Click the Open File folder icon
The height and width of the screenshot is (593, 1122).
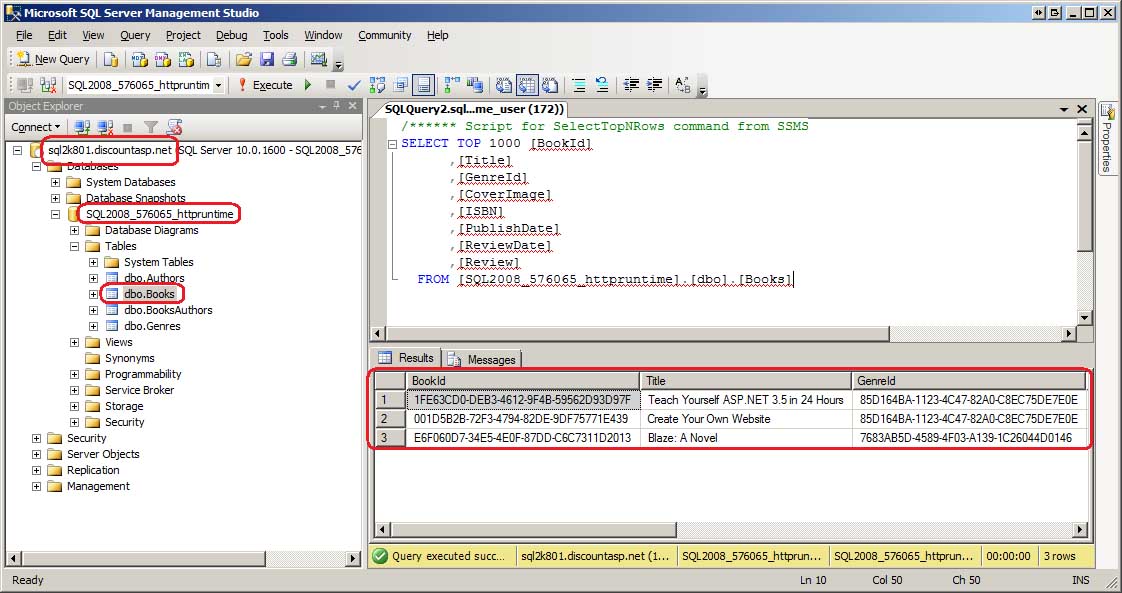244,59
